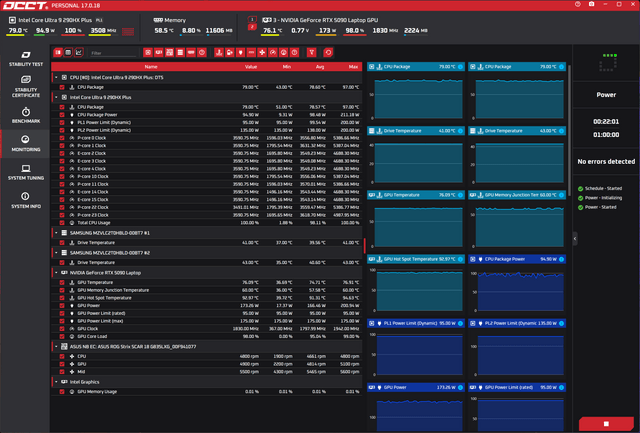Click blue circle on GPU Hot Spot graph
This screenshot has height=433, width=640.
click(460, 259)
